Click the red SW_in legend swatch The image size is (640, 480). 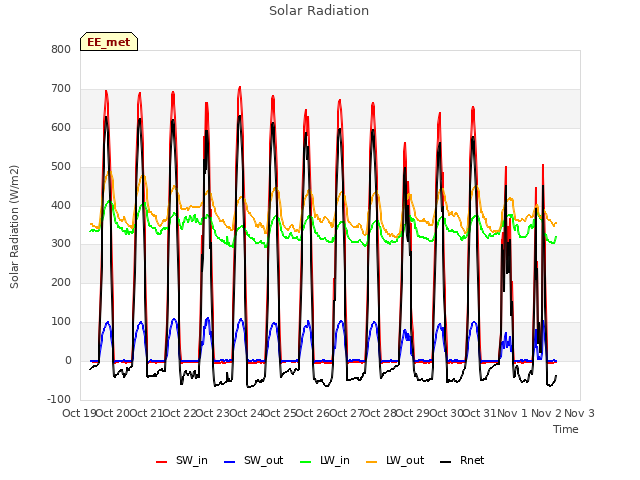[x=162, y=462]
